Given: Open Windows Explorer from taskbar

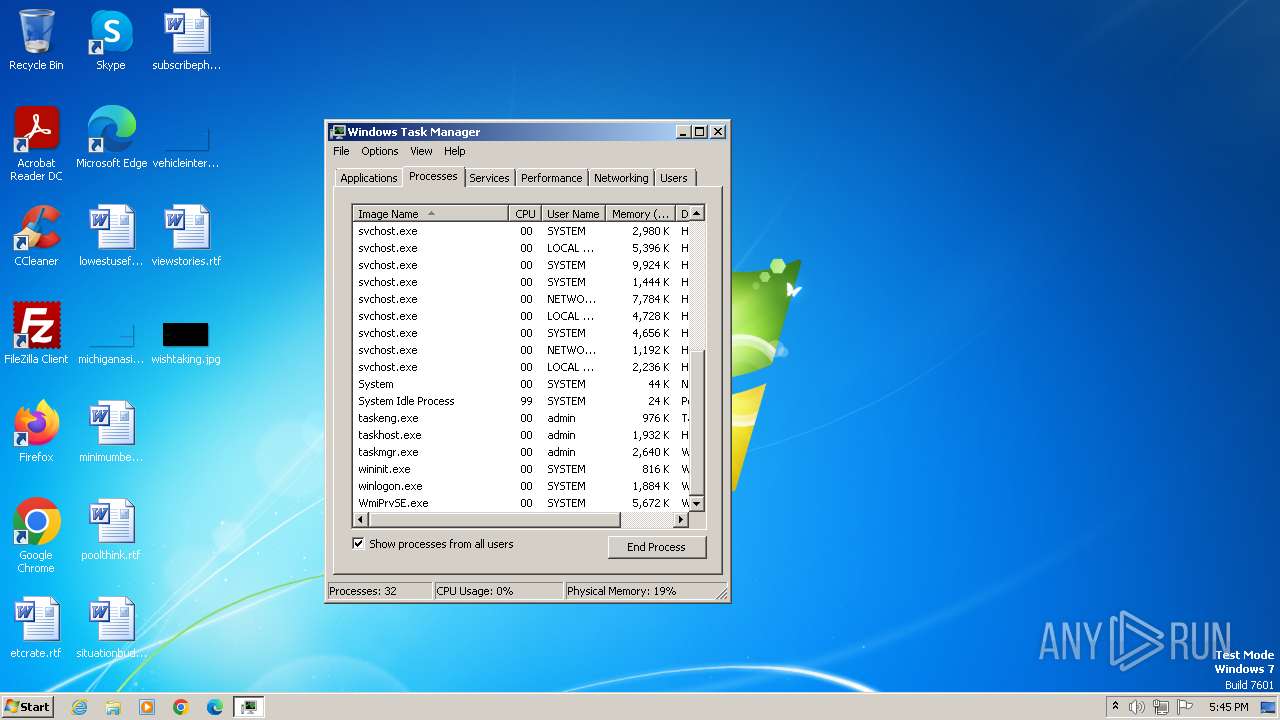Looking at the screenshot, I should (x=113, y=707).
